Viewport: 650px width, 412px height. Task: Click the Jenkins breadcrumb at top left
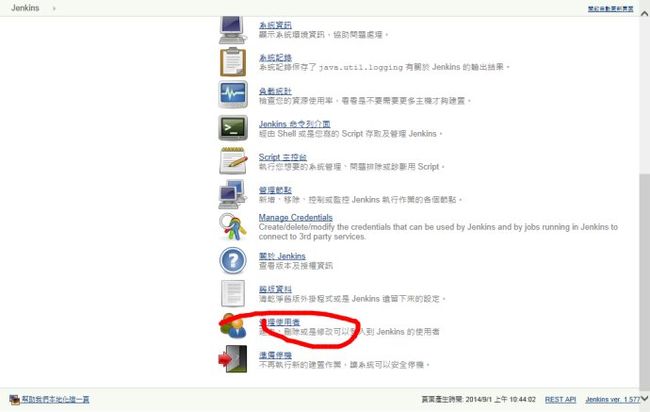tap(25, 8)
